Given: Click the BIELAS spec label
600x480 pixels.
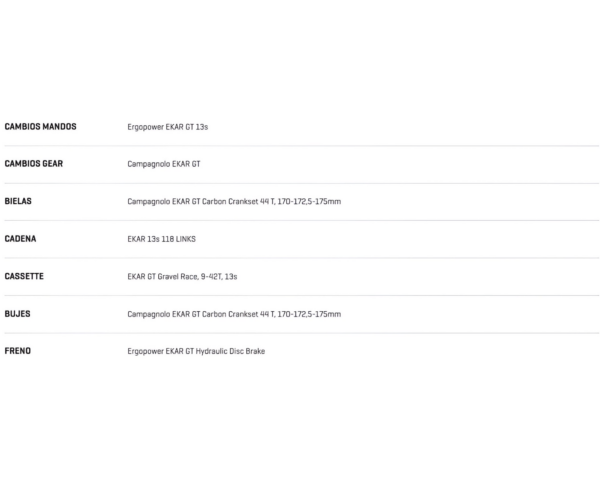Looking at the screenshot, I should click(18, 201).
